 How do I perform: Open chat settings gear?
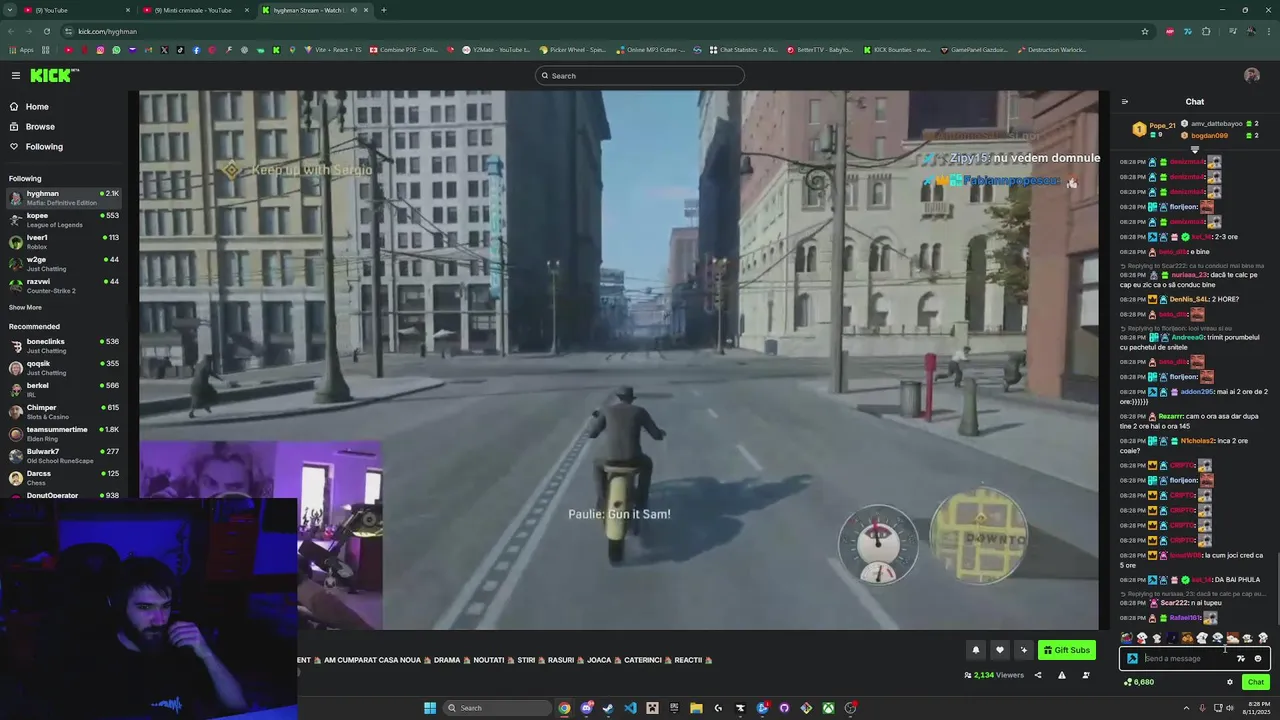(x=1230, y=682)
